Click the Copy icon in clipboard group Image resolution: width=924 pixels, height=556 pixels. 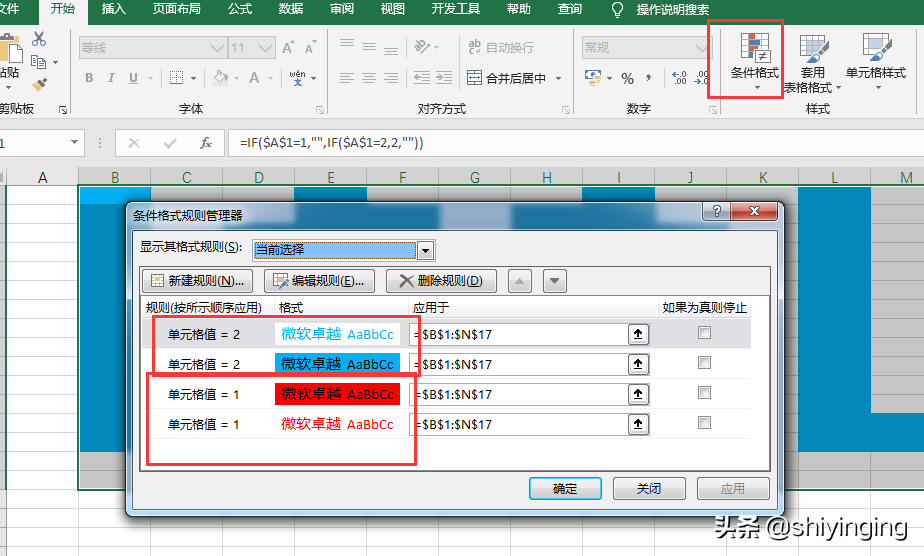coord(38,62)
